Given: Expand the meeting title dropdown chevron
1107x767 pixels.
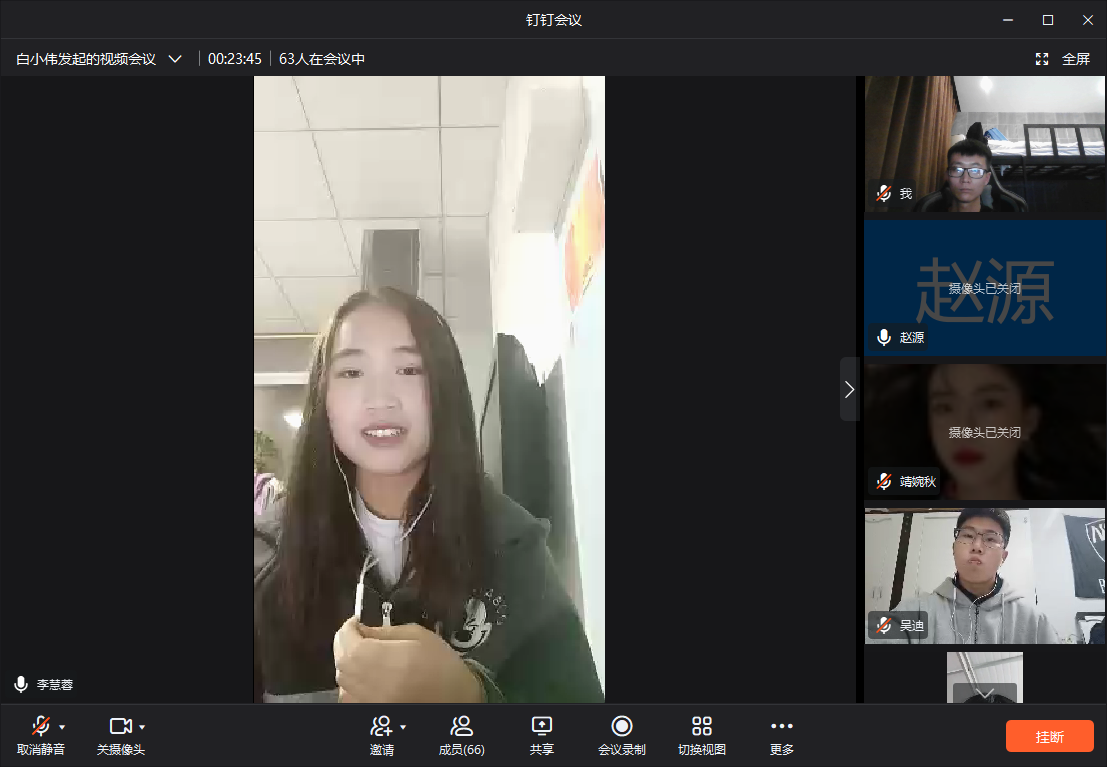Looking at the screenshot, I should [175, 59].
